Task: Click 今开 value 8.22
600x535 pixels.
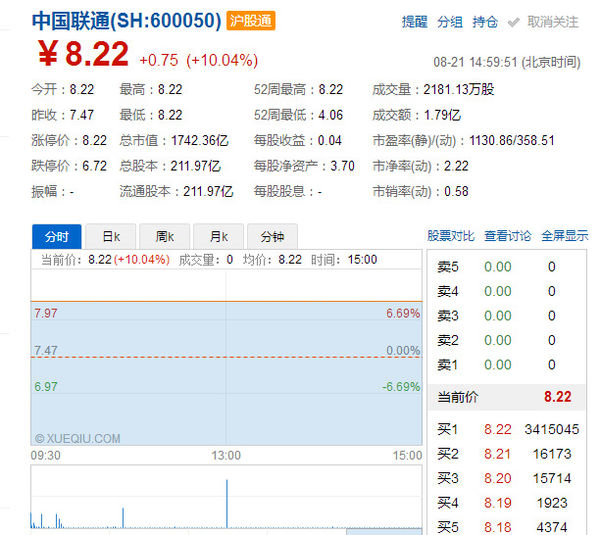Action: tap(82, 90)
